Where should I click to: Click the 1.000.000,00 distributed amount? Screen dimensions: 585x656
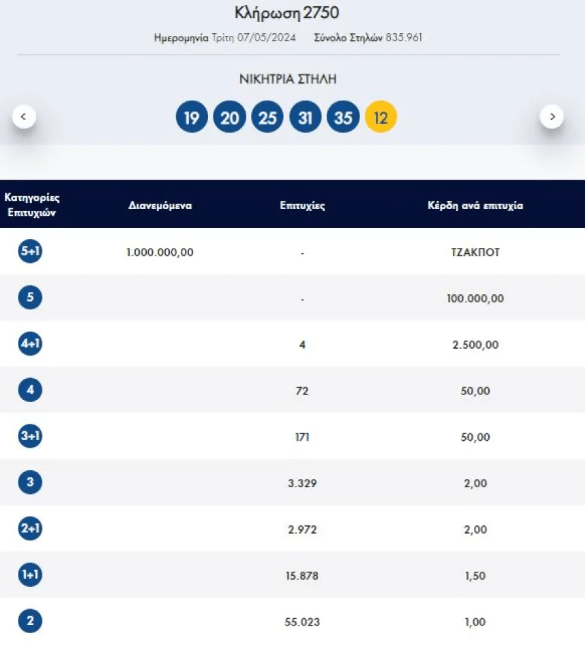(x=160, y=252)
